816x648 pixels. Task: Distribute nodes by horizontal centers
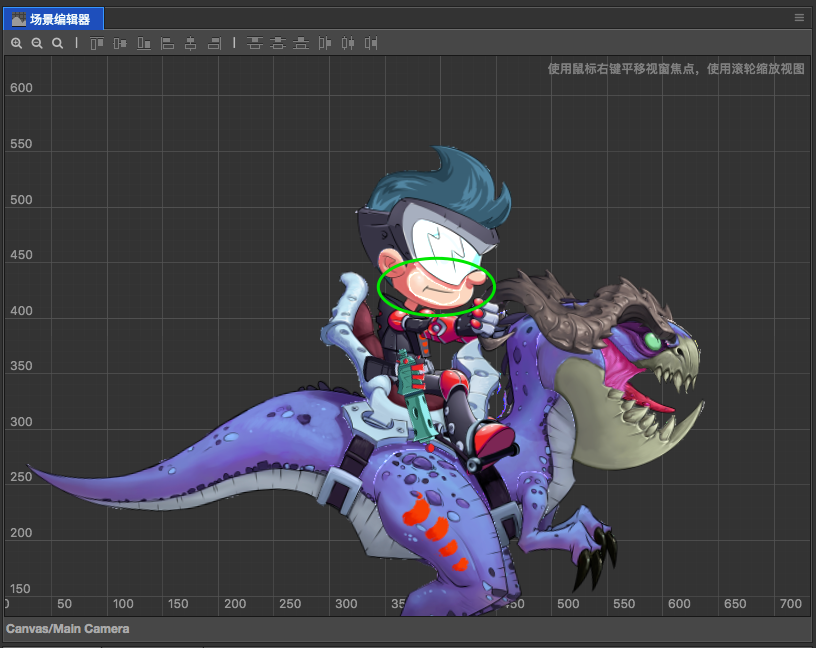coord(348,43)
